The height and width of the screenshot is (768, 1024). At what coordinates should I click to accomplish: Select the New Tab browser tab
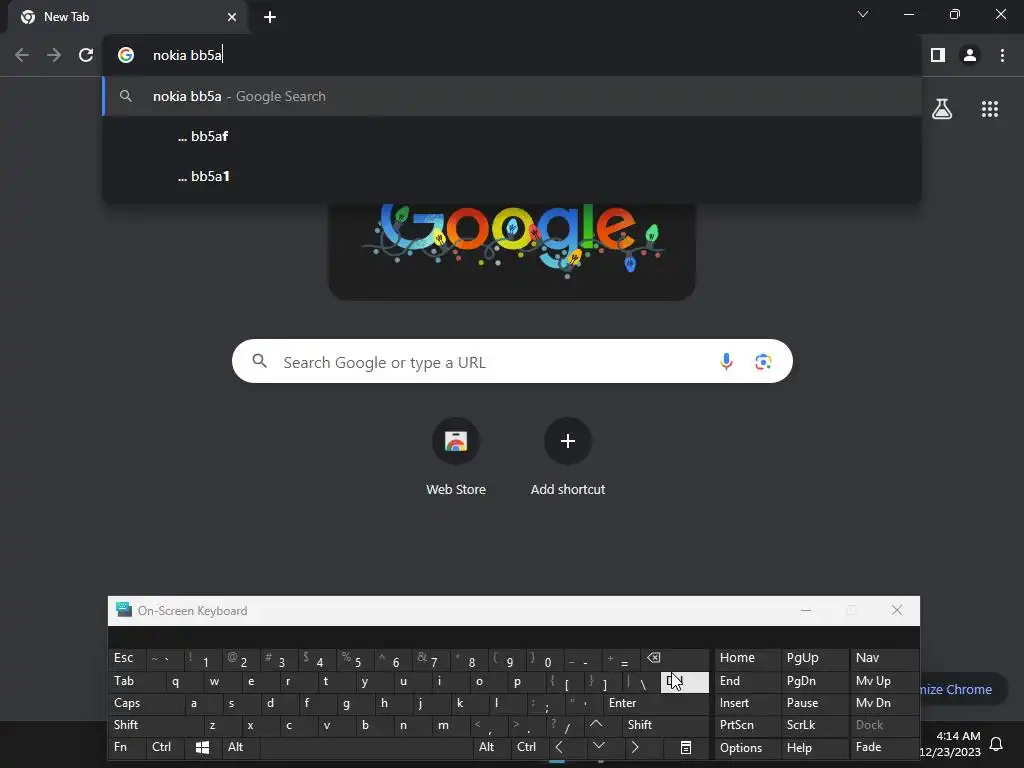tap(127, 17)
